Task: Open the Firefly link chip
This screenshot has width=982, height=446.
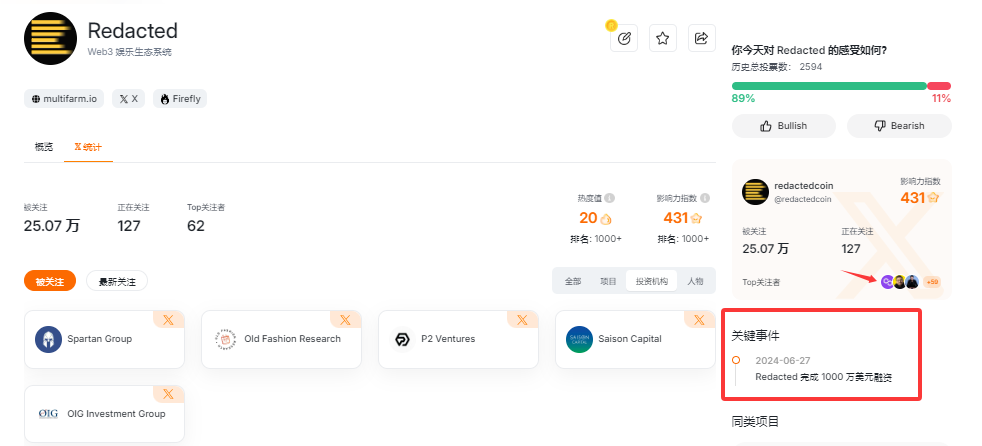Action: (180, 98)
